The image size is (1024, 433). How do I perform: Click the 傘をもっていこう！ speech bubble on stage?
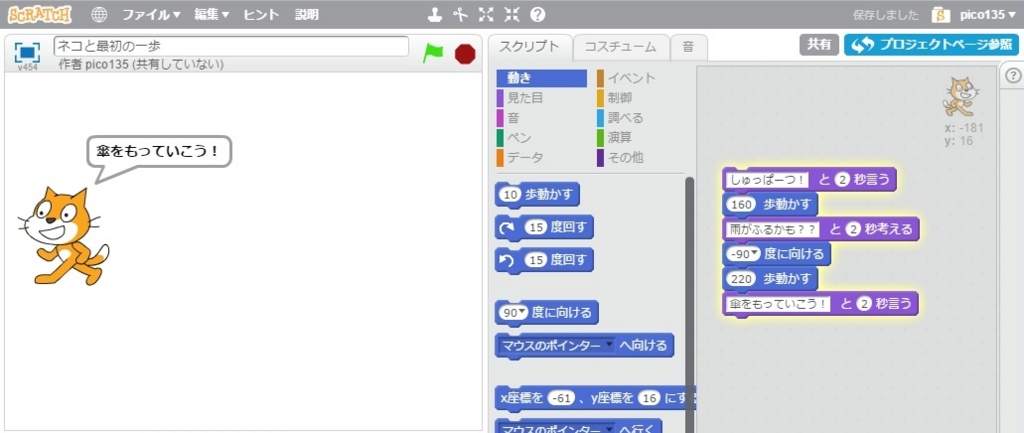point(159,153)
